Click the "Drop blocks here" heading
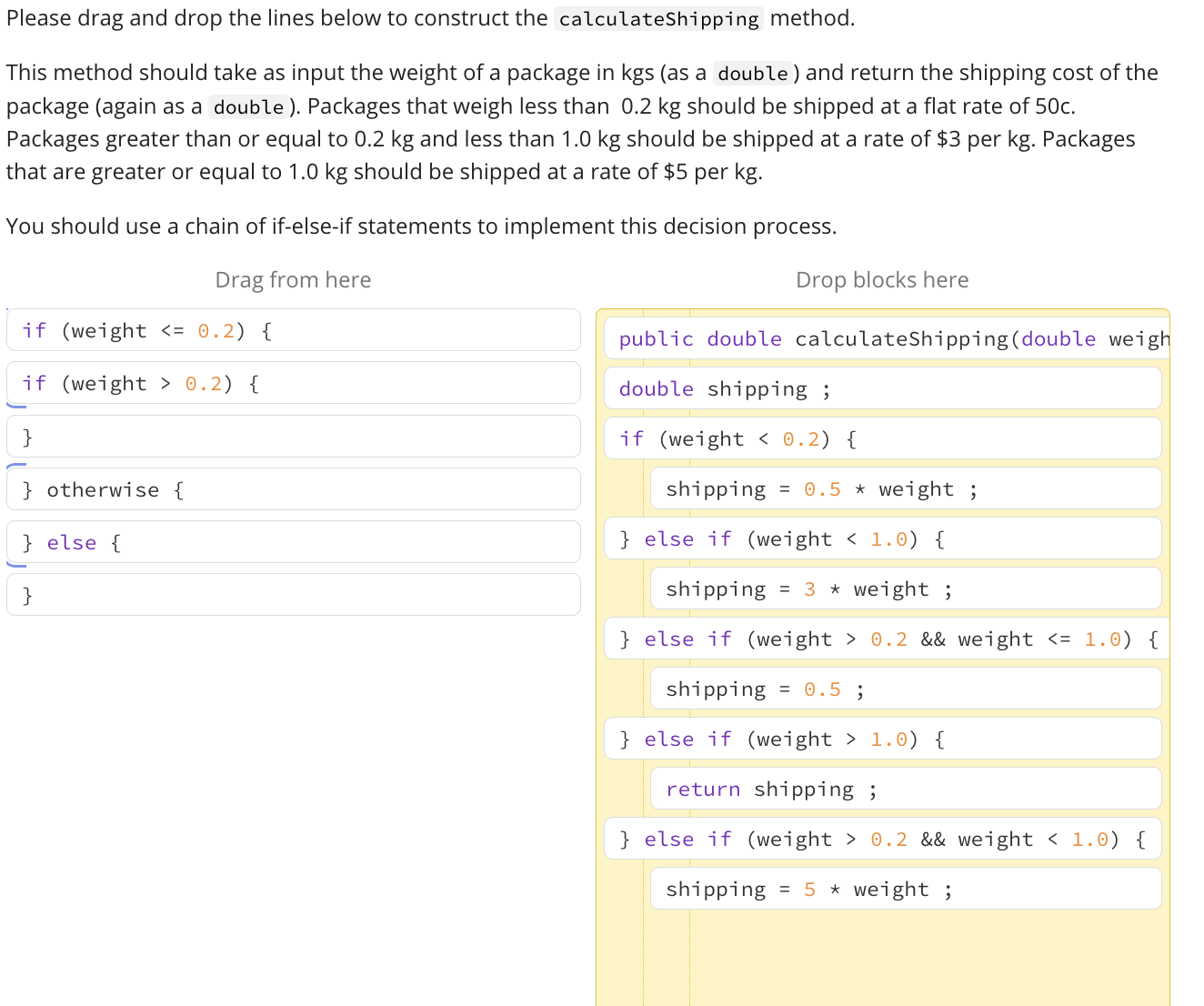Viewport: 1204px width, 1006px height. (882, 279)
